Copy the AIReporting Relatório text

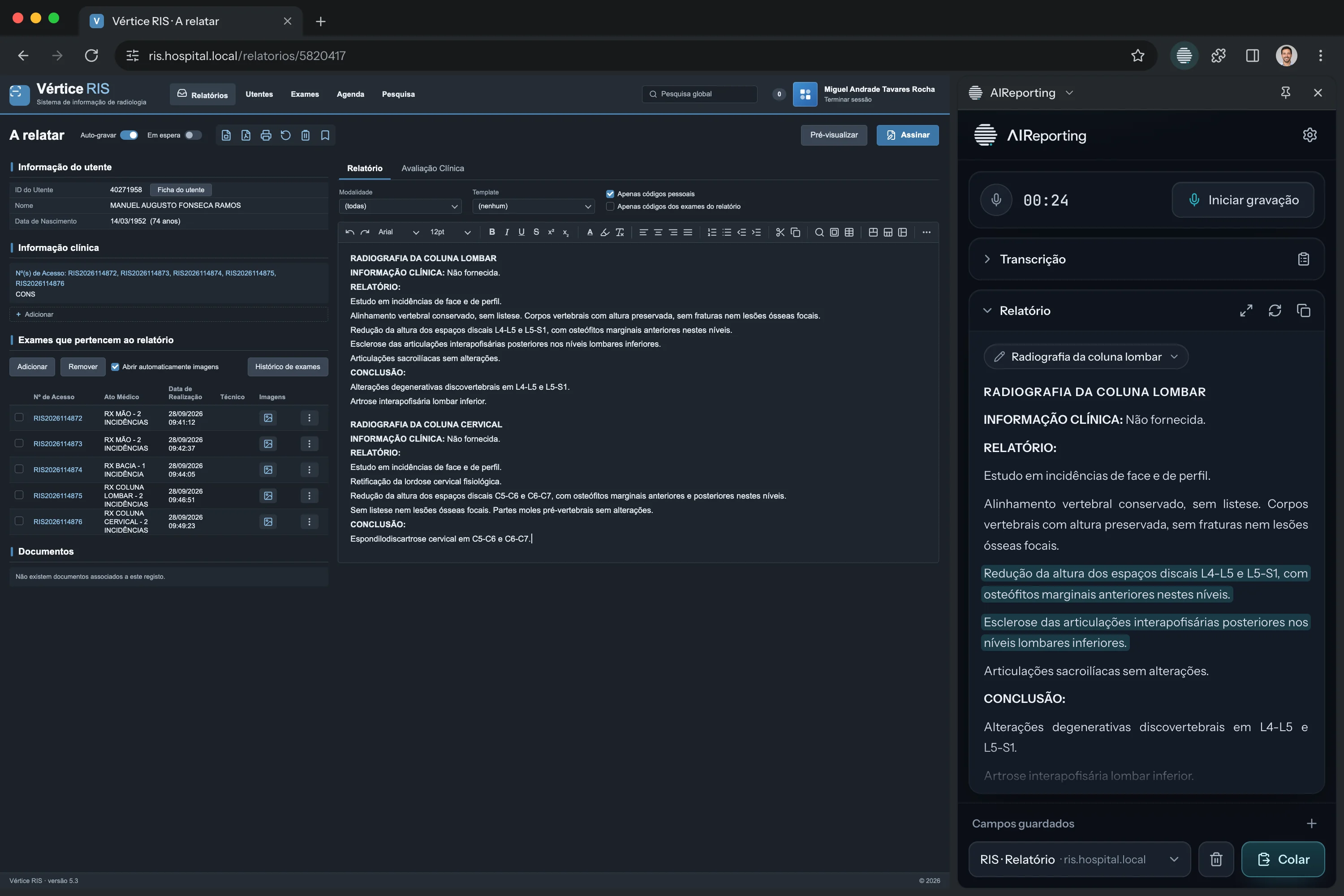1303,310
